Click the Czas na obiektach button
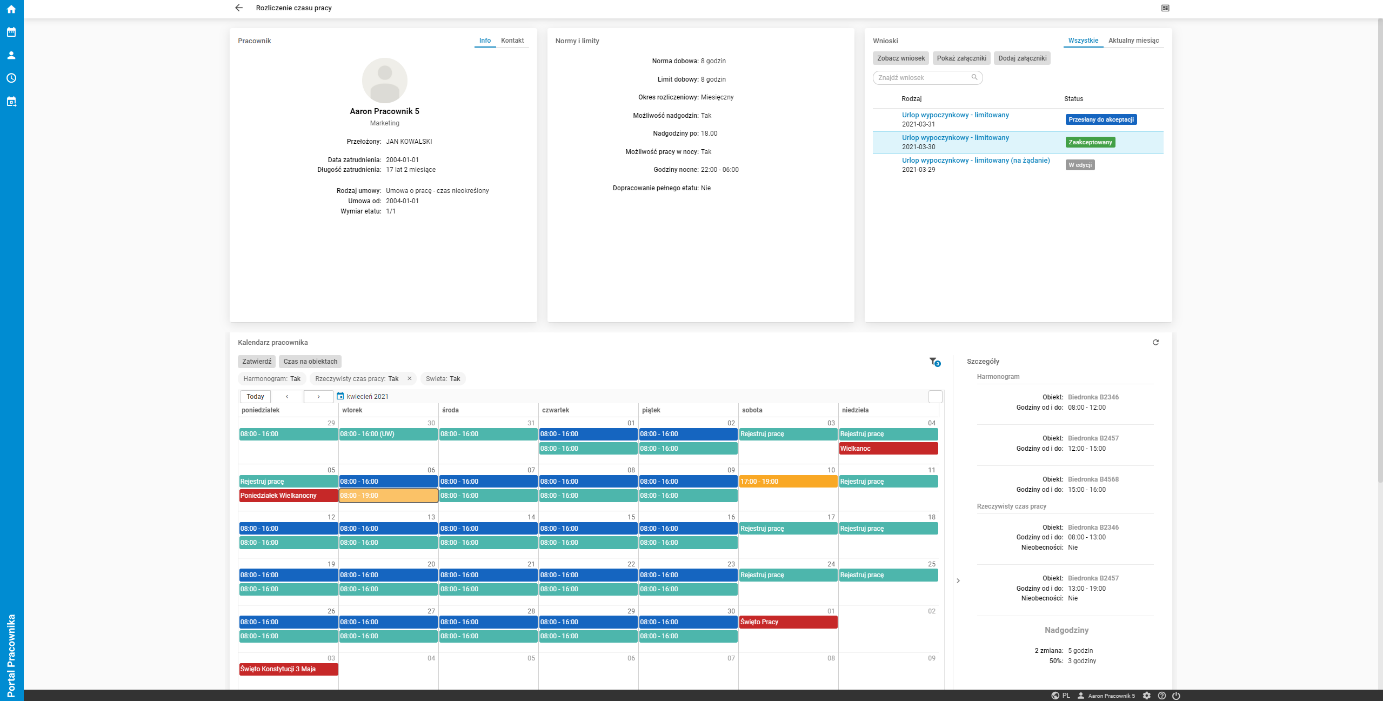This screenshot has height=701, width=1383. point(311,361)
